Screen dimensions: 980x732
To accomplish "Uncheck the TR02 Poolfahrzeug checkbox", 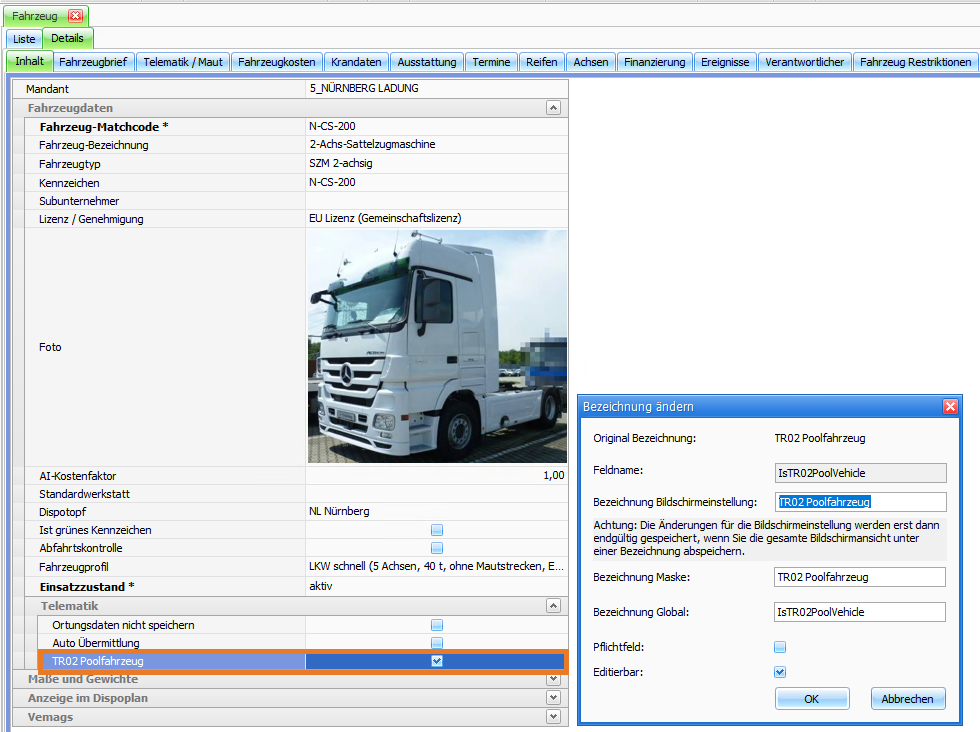I will [437, 661].
